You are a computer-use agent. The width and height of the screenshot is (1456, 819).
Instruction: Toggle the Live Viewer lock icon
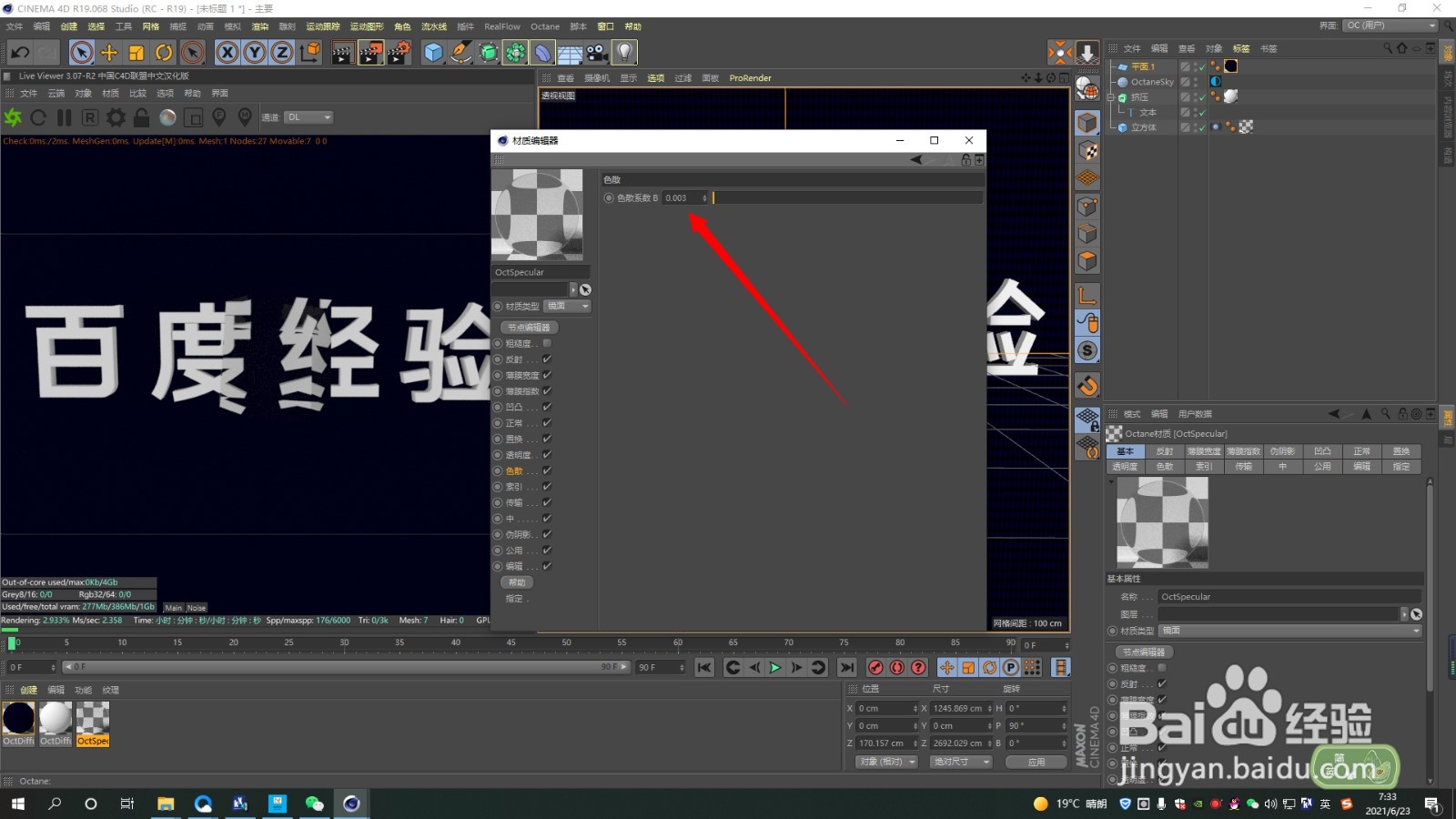[x=141, y=117]
